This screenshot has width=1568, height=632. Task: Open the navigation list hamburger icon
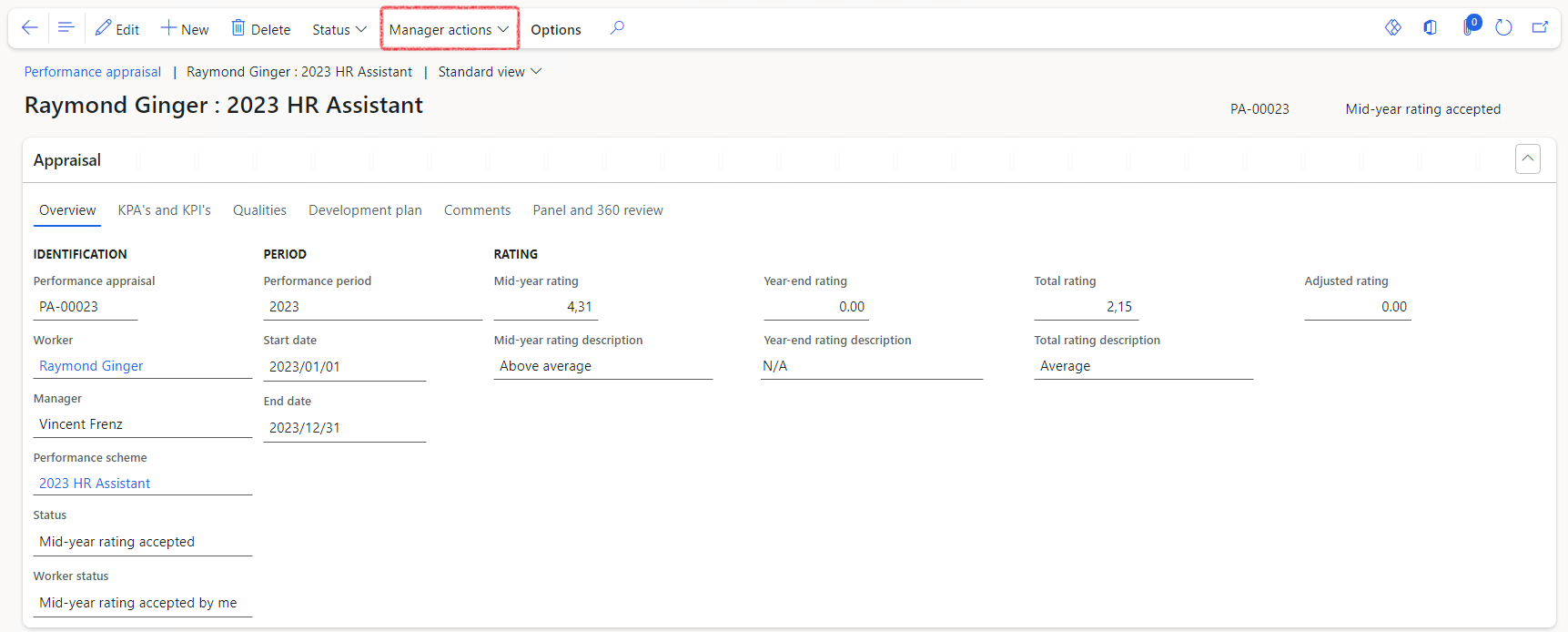click(66, 28)
